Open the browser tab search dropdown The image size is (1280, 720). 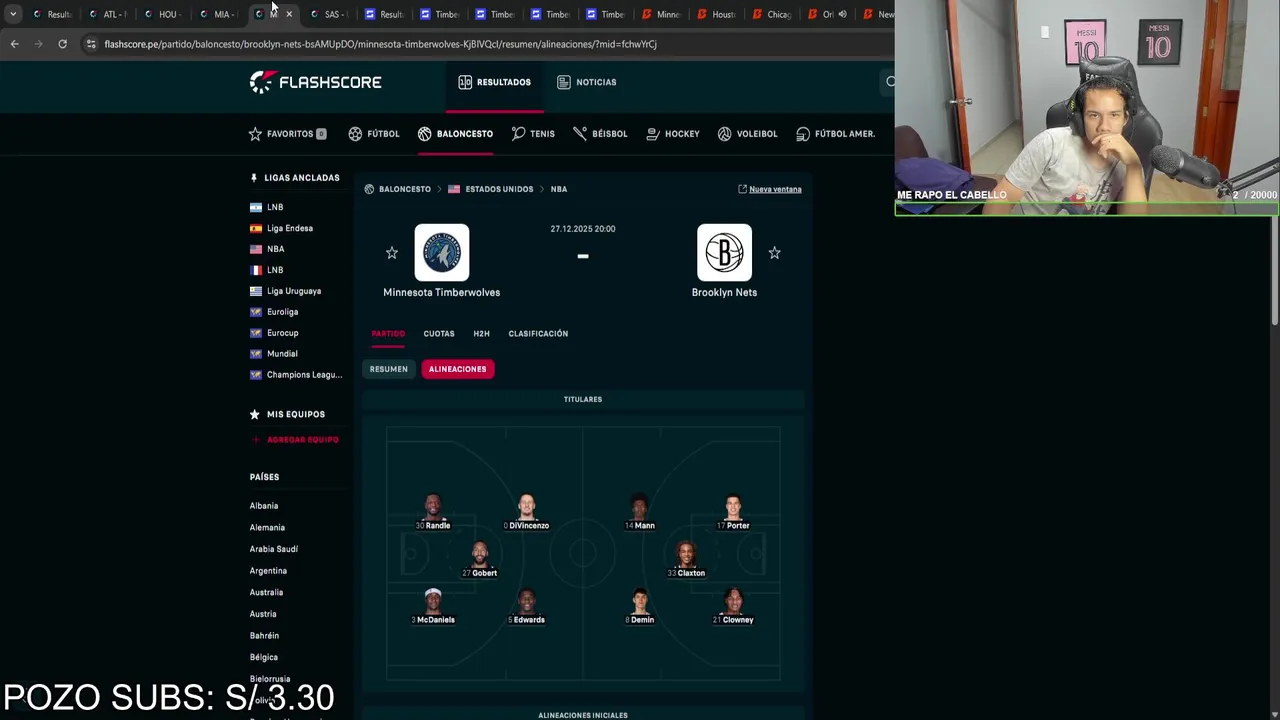12,14
